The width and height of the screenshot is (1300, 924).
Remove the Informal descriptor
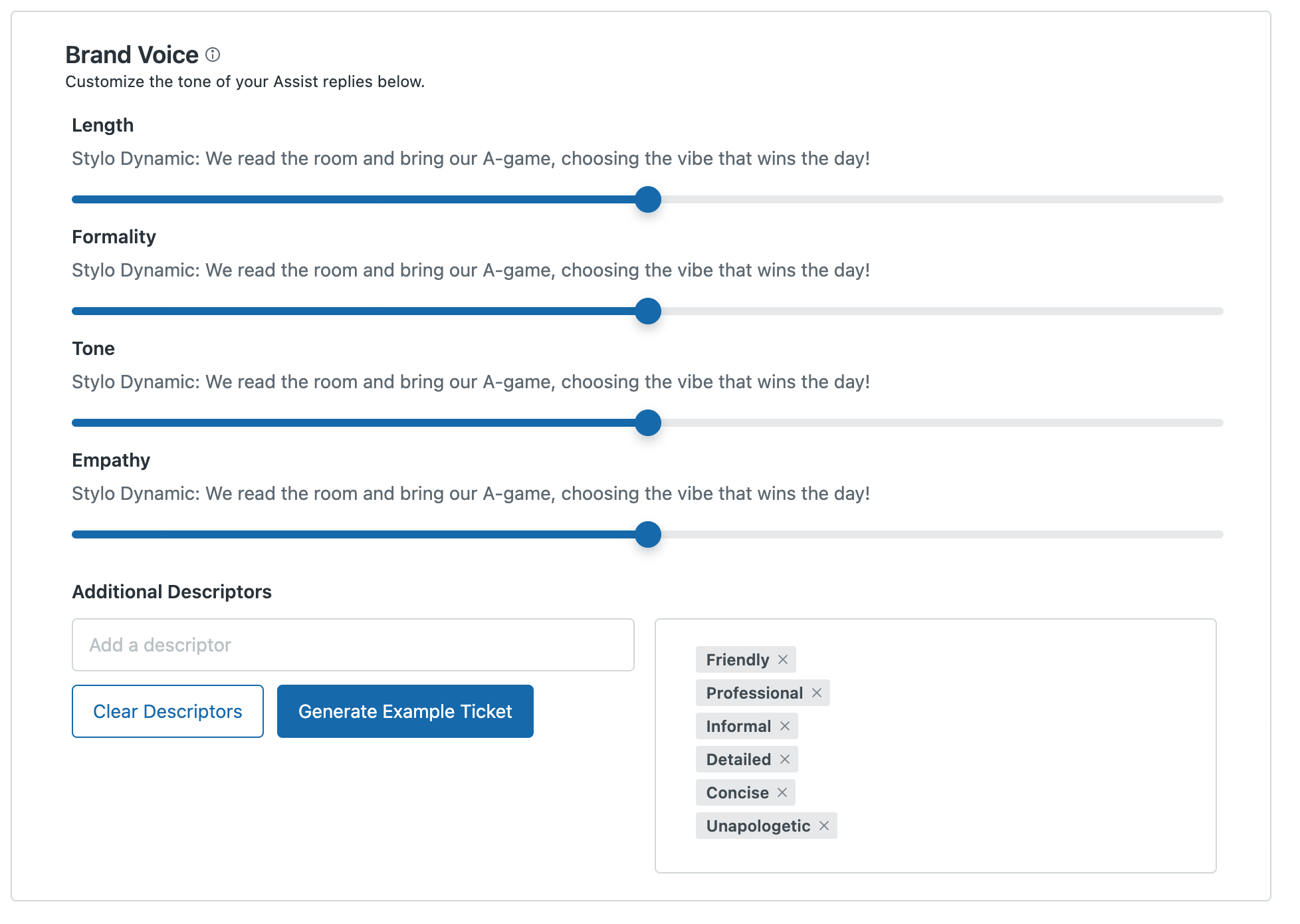coord(786,726)
